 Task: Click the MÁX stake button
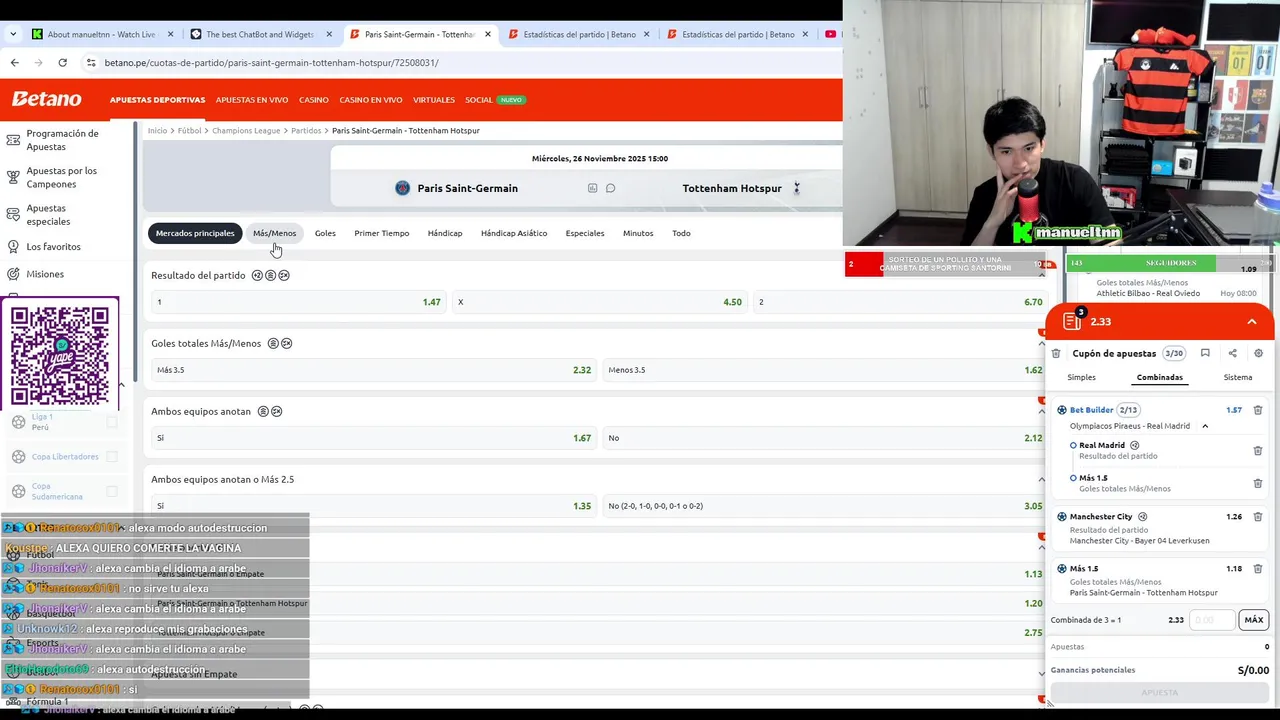click(x=1253, y=620)
